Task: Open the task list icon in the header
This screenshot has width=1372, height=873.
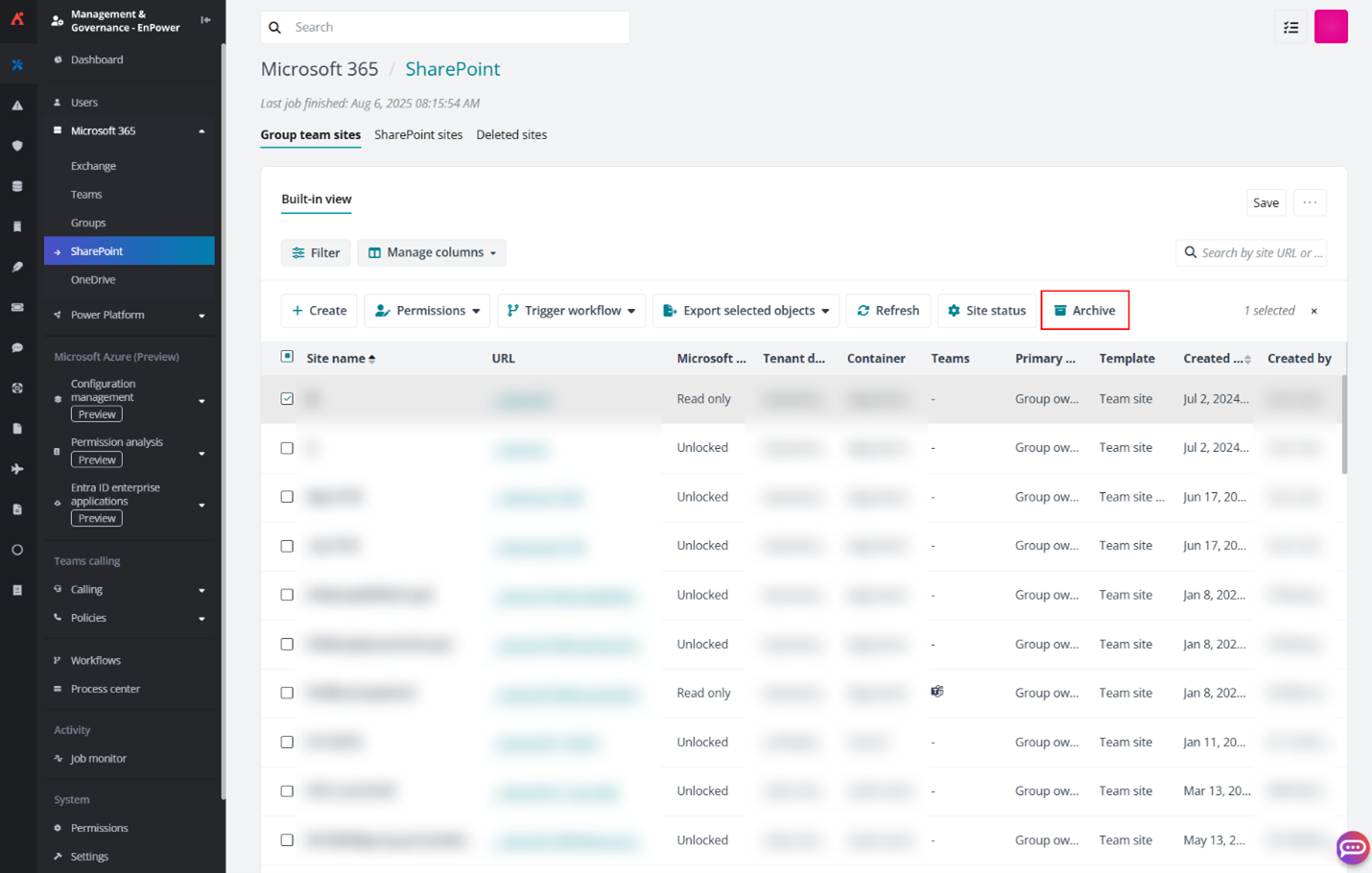Action: 1290,27
